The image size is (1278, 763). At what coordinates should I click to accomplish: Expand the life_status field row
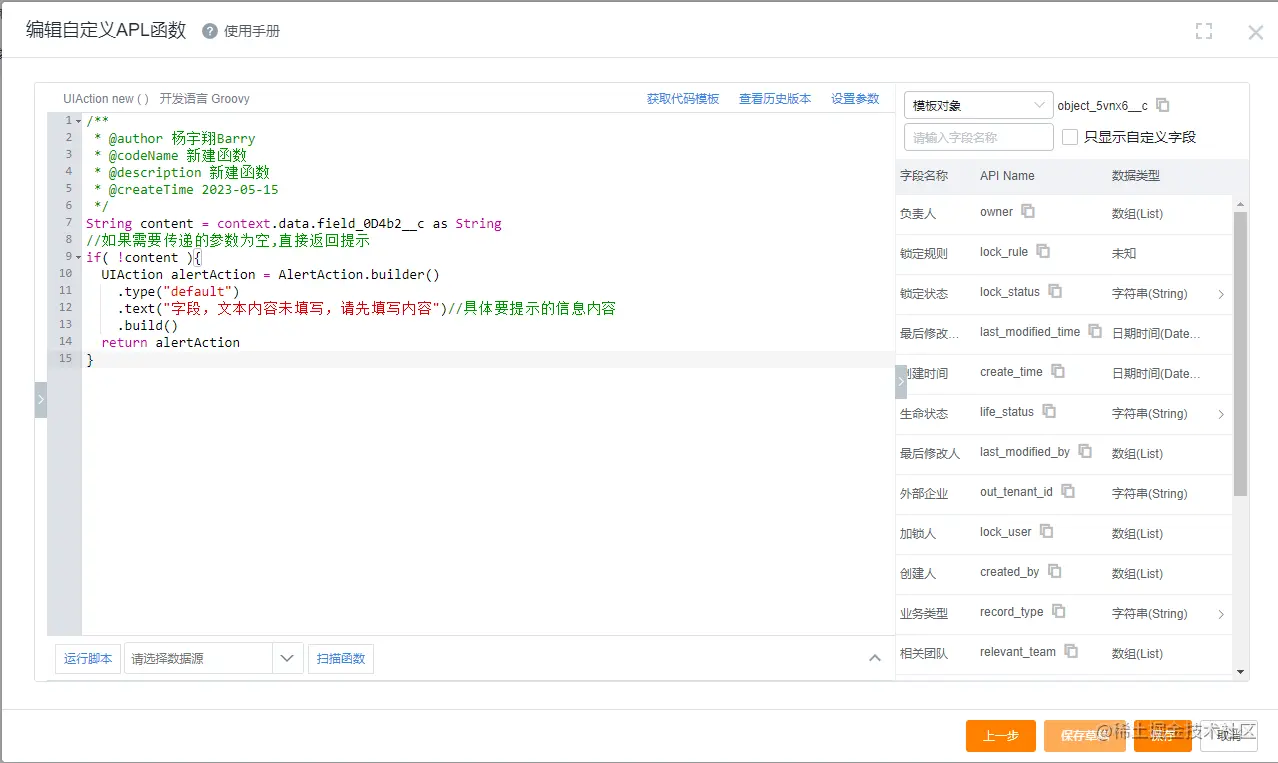click(1221, 414)
